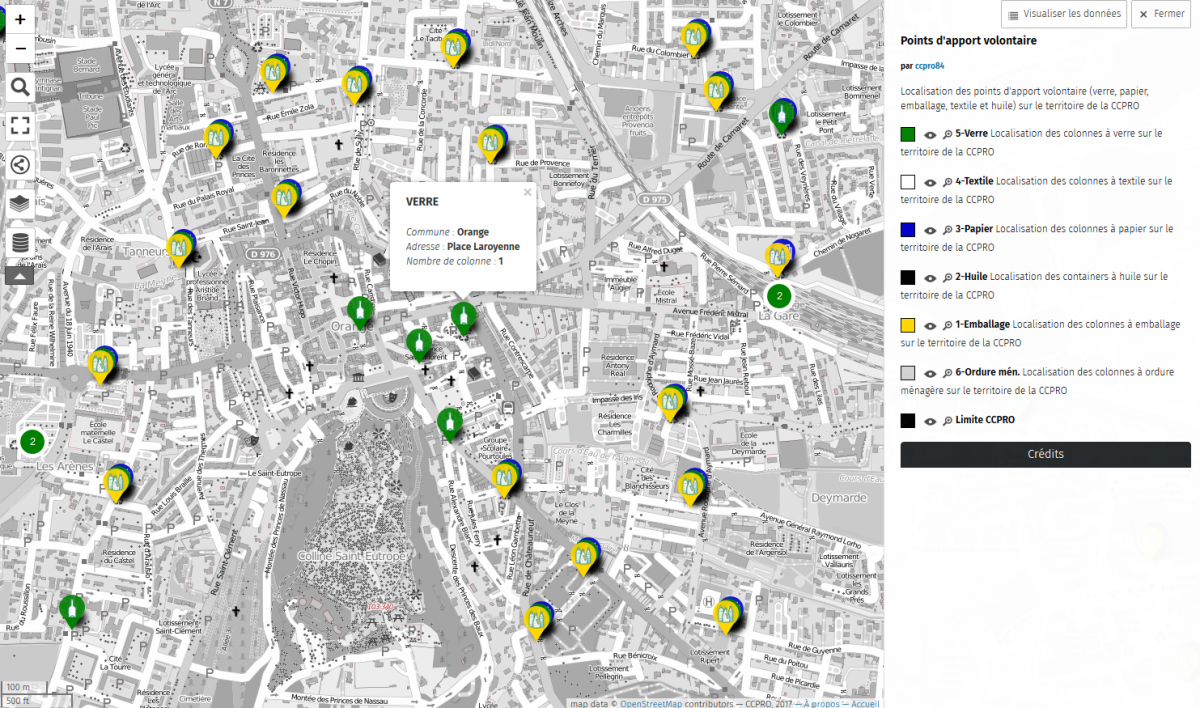Hide the 5-Verre layer with the eye icon

930,134
